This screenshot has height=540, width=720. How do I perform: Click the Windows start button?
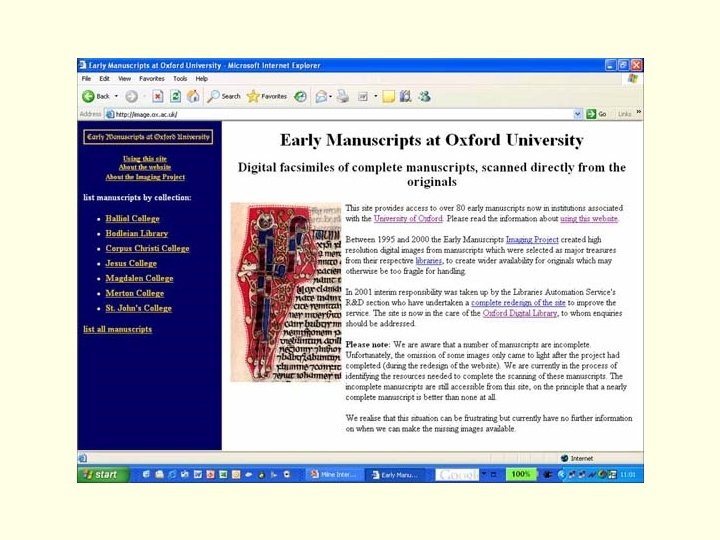(103, 475)
